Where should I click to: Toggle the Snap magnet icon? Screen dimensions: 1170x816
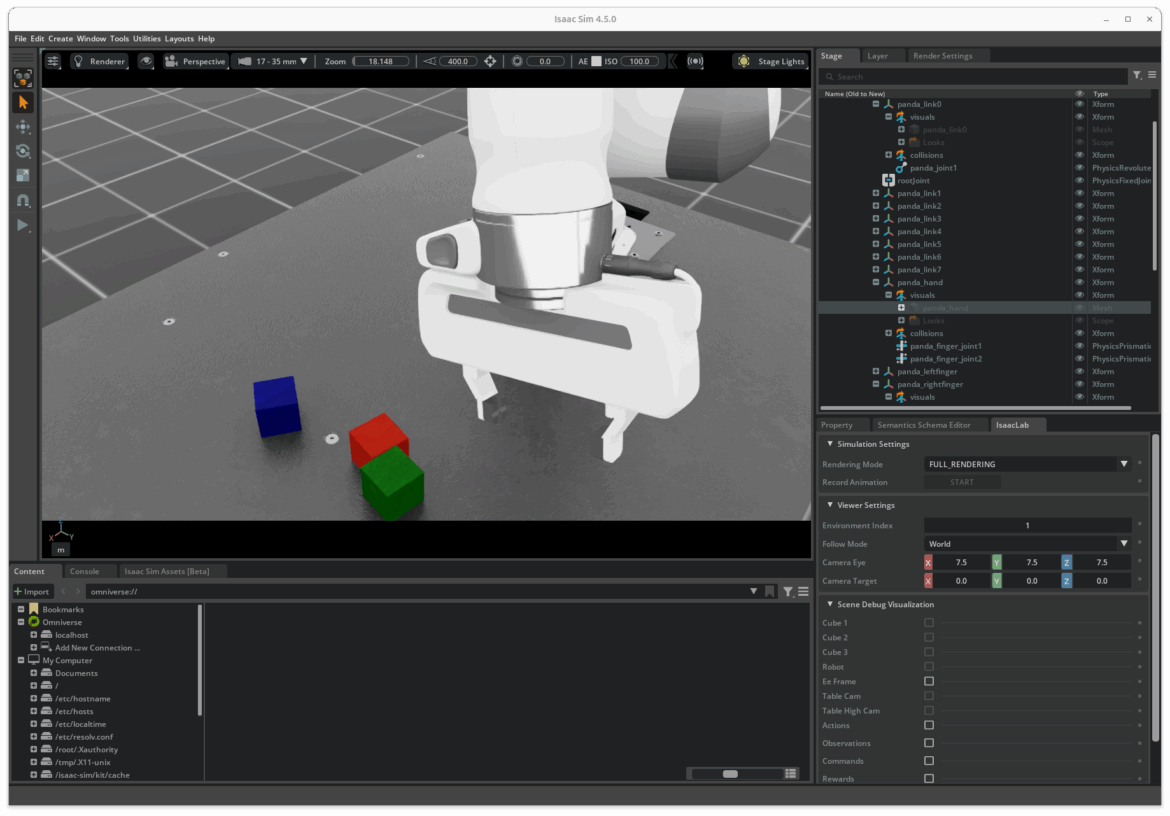(x=22, y=200)
